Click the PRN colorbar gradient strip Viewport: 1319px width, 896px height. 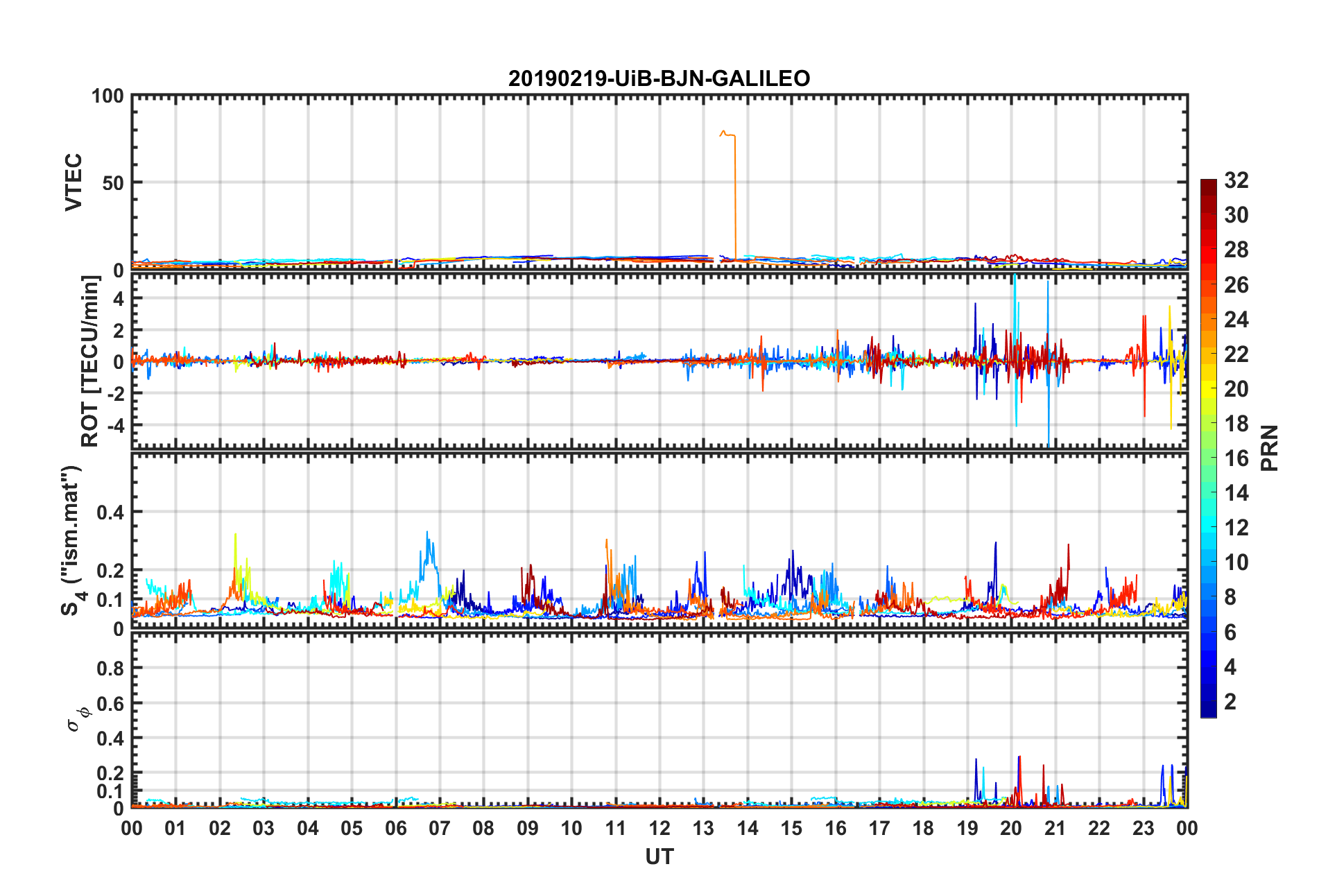pos(1208,449)
